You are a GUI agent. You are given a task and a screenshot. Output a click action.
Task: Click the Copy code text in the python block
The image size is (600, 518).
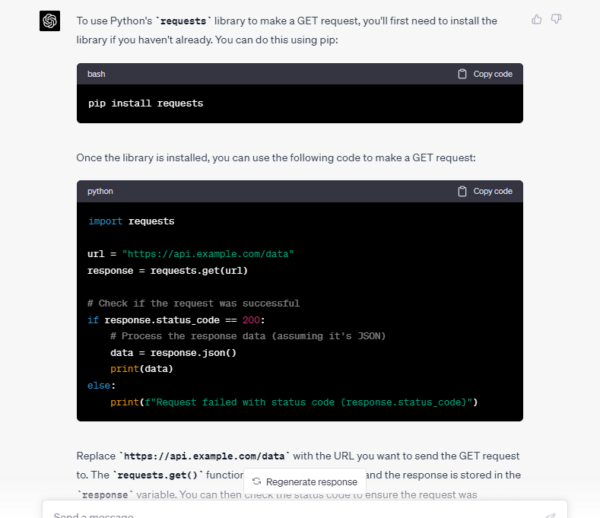[x=492, y=191]
